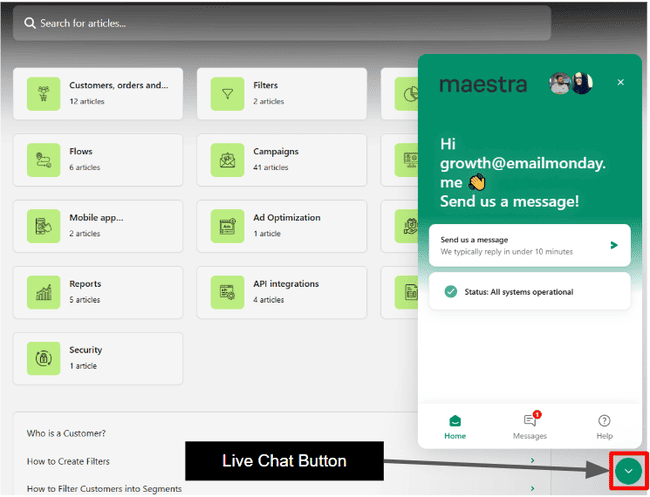Open Status: All systems operational card

pos(530,292)
